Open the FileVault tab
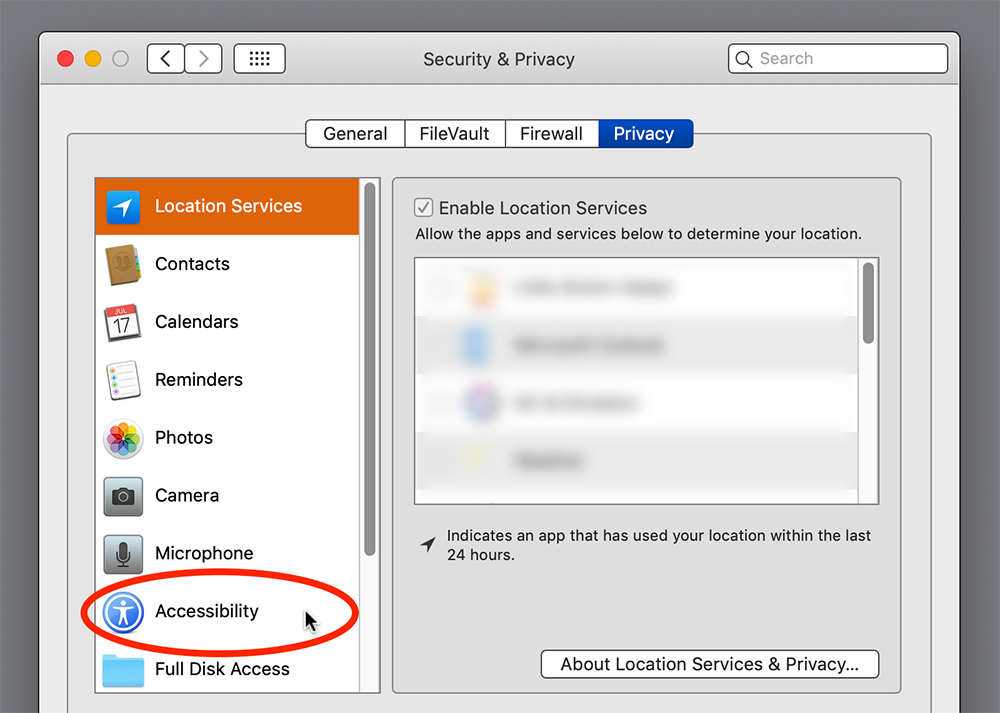Screen dimensions: 1000x713 (455, 134)
